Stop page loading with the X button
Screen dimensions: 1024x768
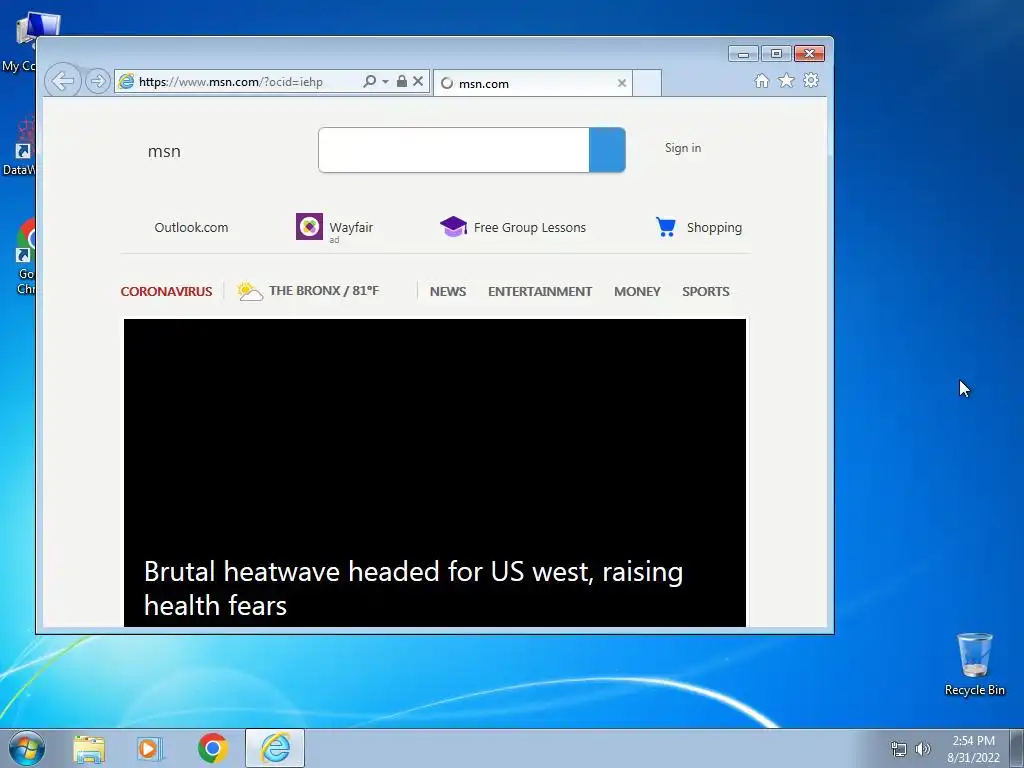point(418,81)
